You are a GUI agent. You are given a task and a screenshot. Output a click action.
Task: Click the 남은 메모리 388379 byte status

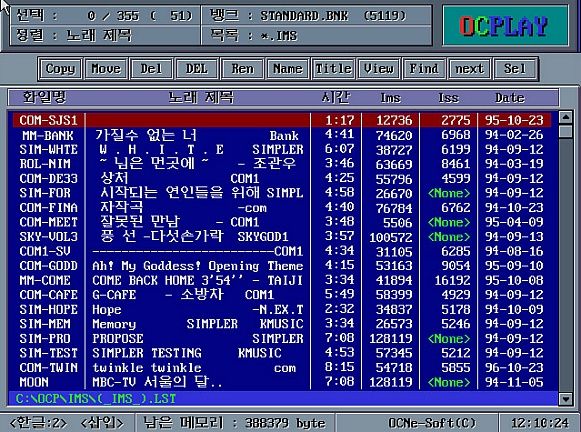point(234,423)
